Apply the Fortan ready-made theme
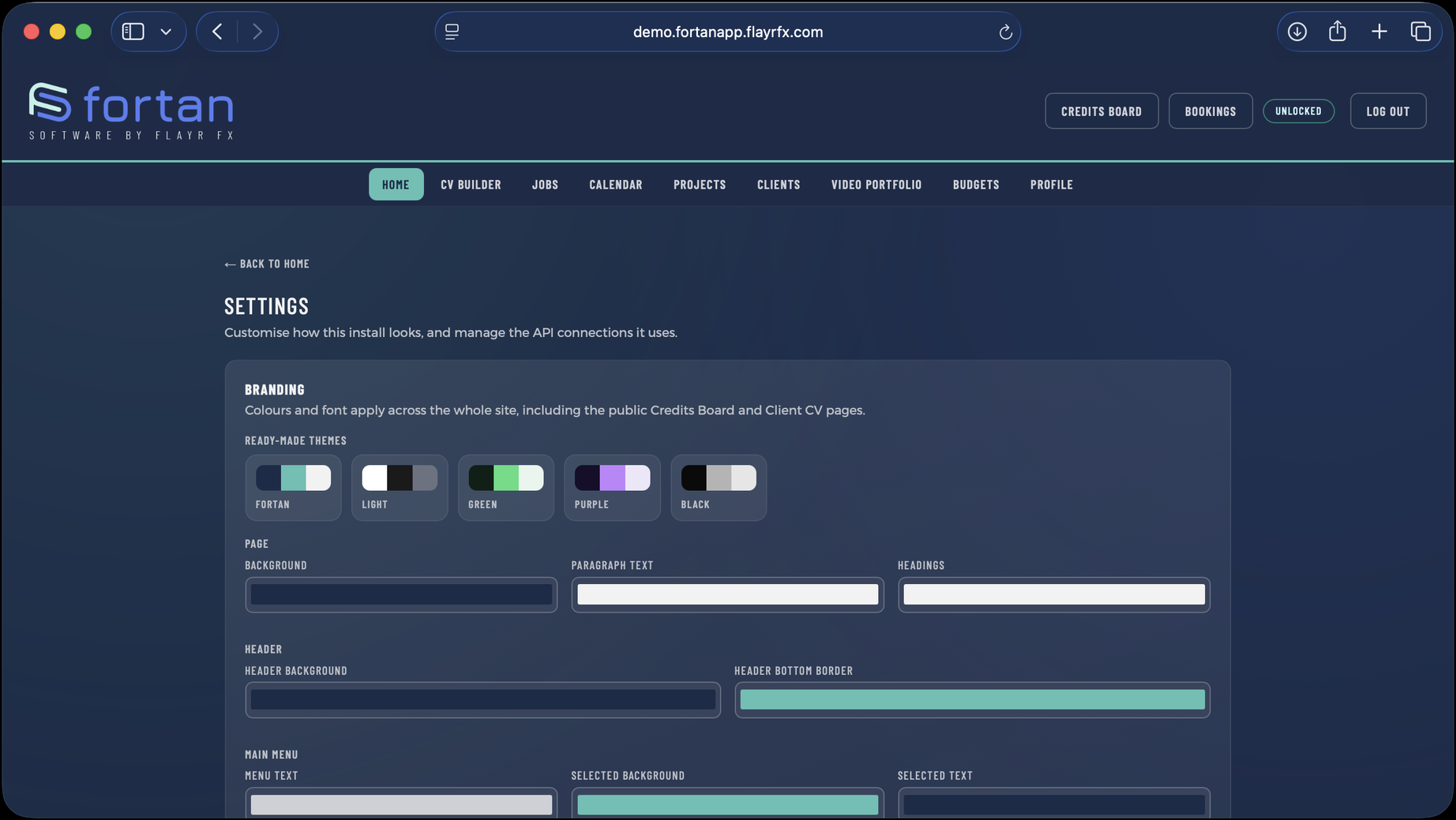1456x820 pixels. (293, 488)
